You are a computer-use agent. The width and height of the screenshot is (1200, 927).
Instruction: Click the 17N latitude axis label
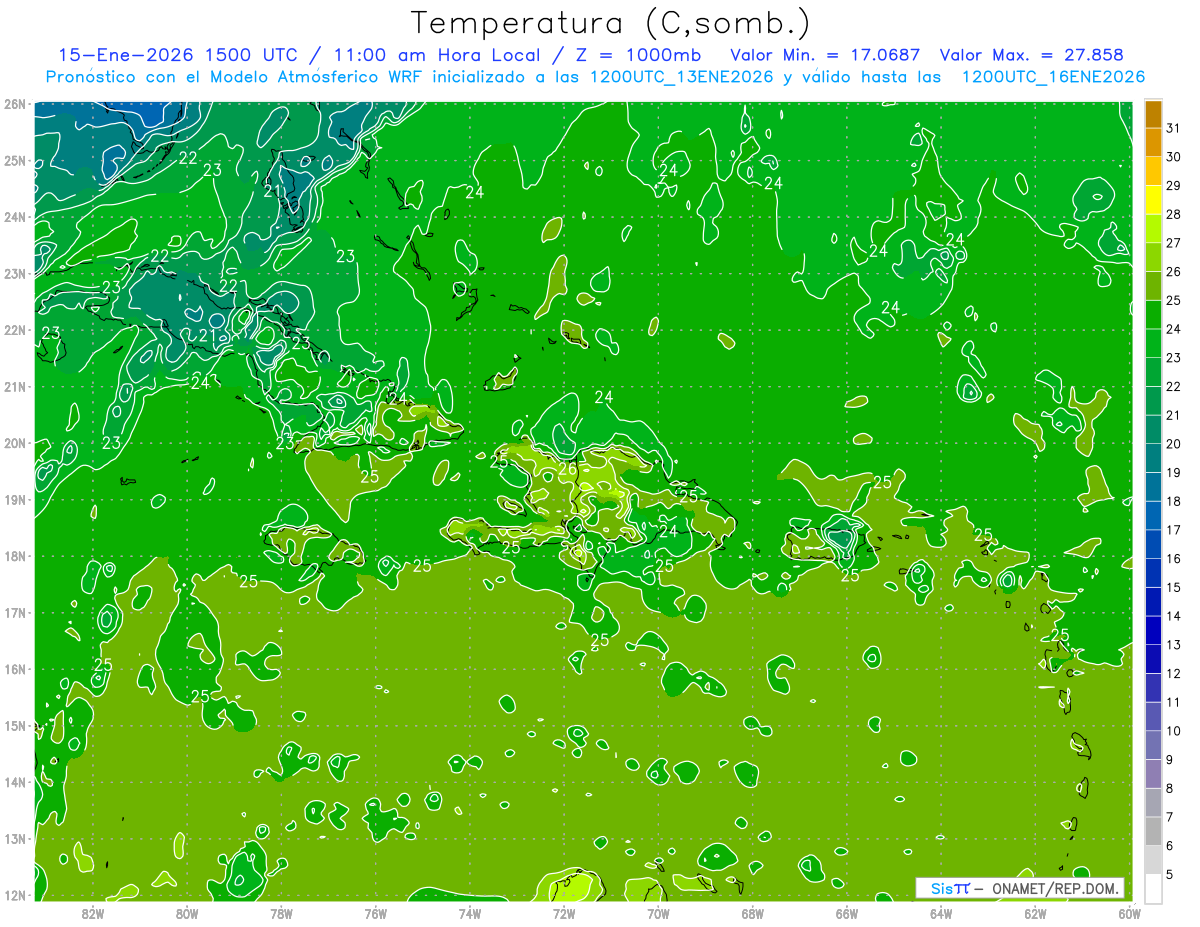coord(15,613)
